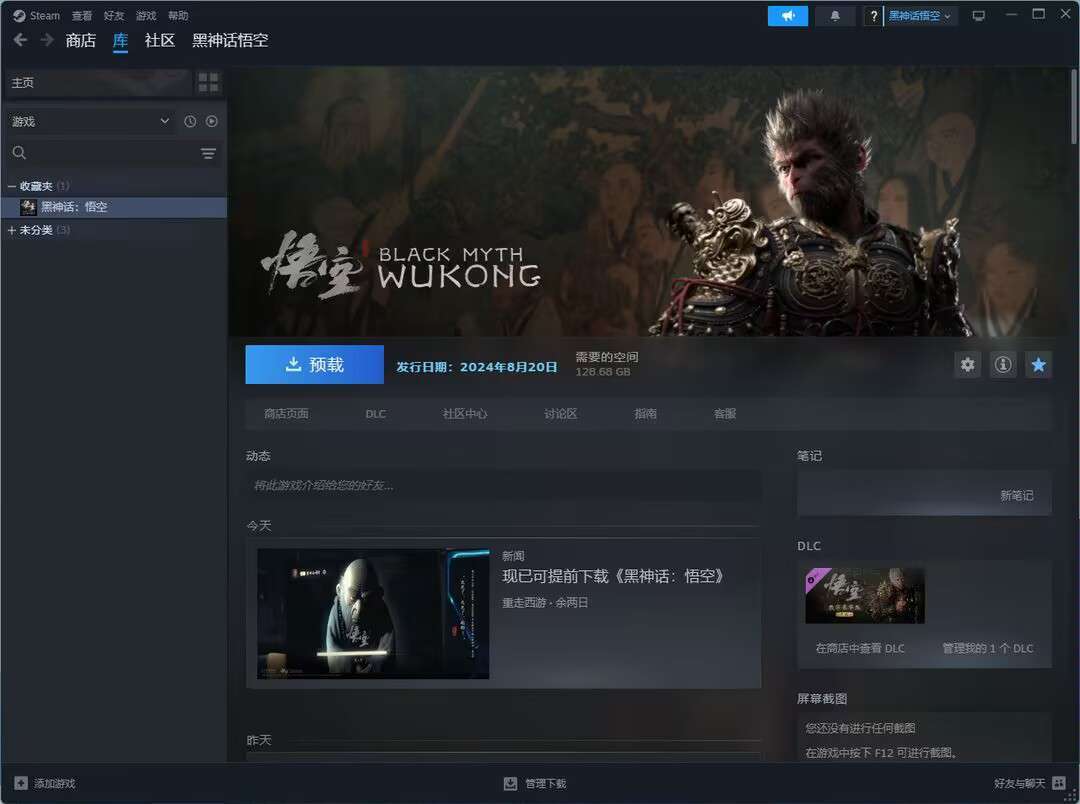Switch to Big Picture mode monitor icon
Viewport: 1080px width, 804px height.
point(978,15)
